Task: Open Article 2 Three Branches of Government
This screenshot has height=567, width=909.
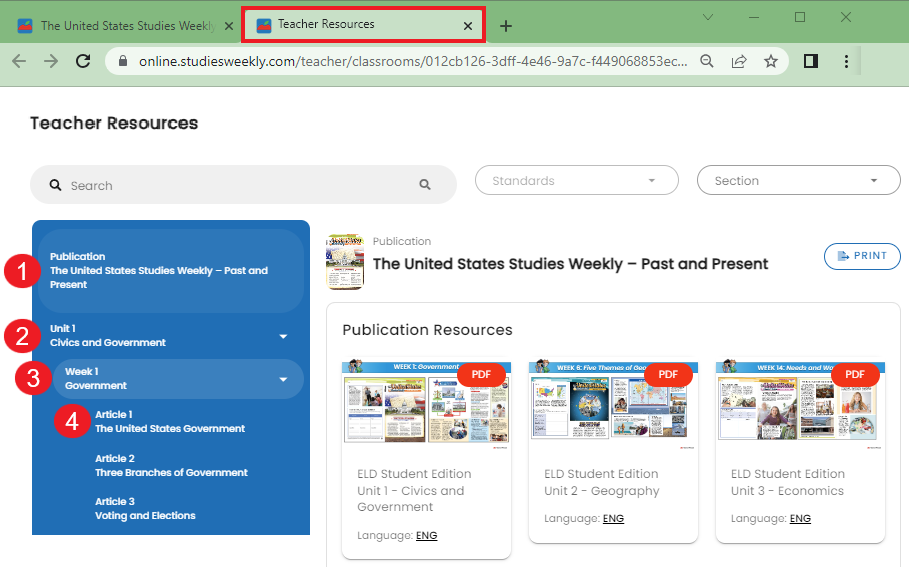Action: (x=171, y=466)
